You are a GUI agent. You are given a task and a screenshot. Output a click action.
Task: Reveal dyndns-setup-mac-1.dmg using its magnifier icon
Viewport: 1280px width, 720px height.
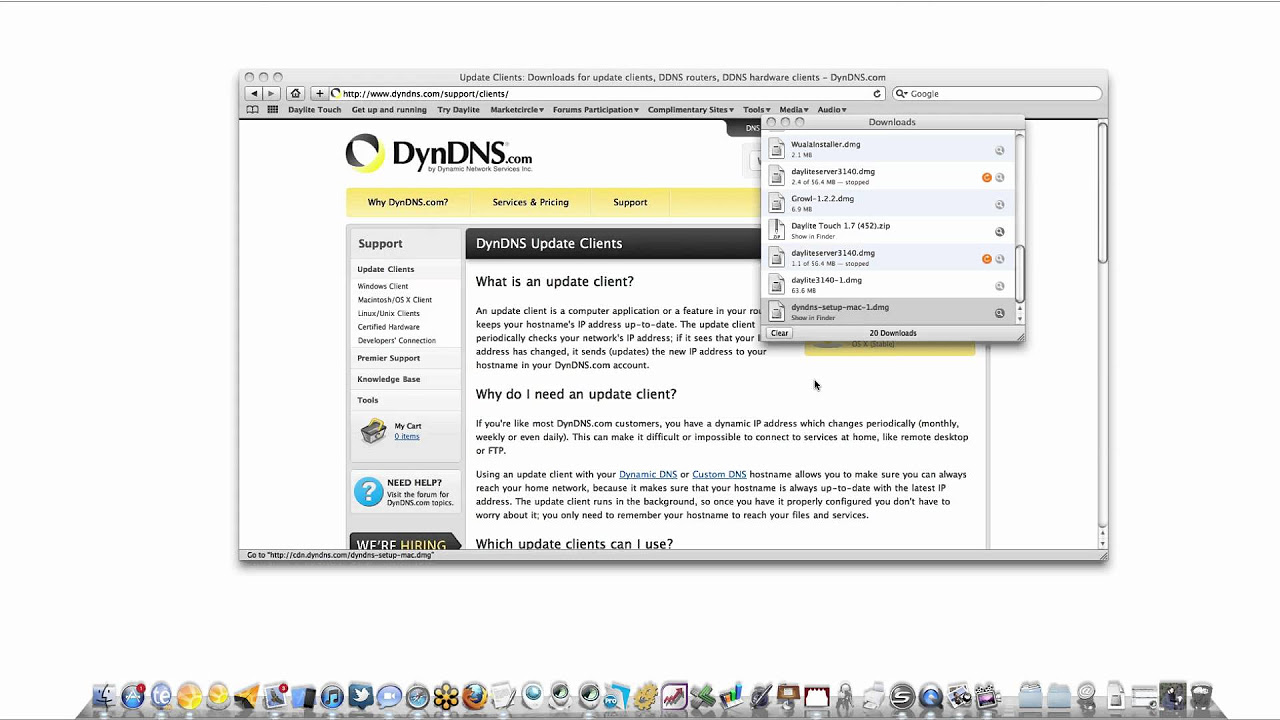click(999, 313)
